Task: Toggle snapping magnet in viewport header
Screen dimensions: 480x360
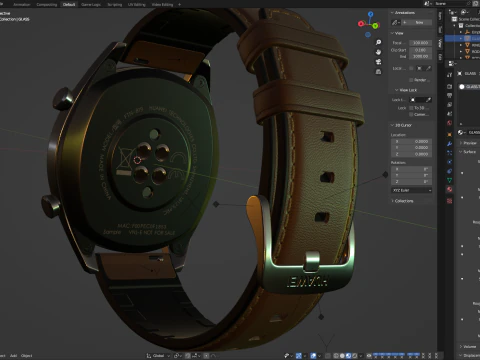Action: click(188, 356)
